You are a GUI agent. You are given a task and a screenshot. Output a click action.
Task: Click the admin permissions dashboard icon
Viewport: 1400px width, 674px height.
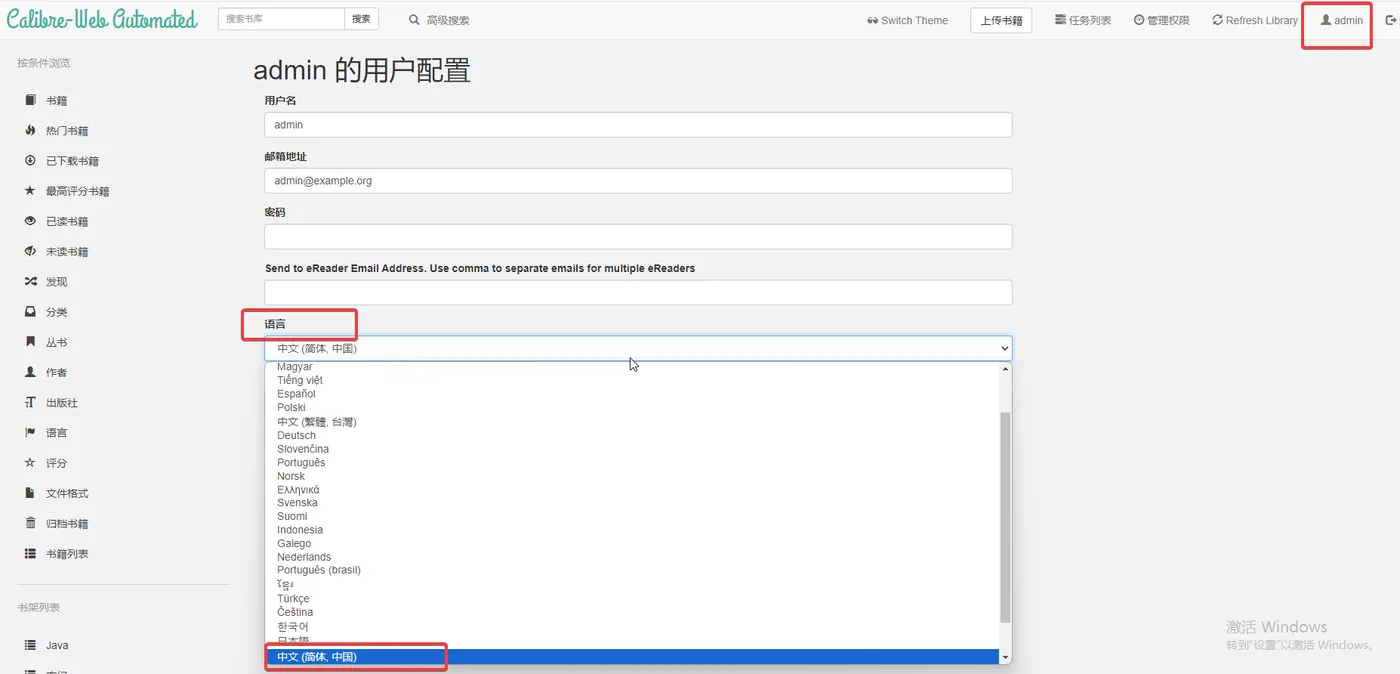[1139, 20]
